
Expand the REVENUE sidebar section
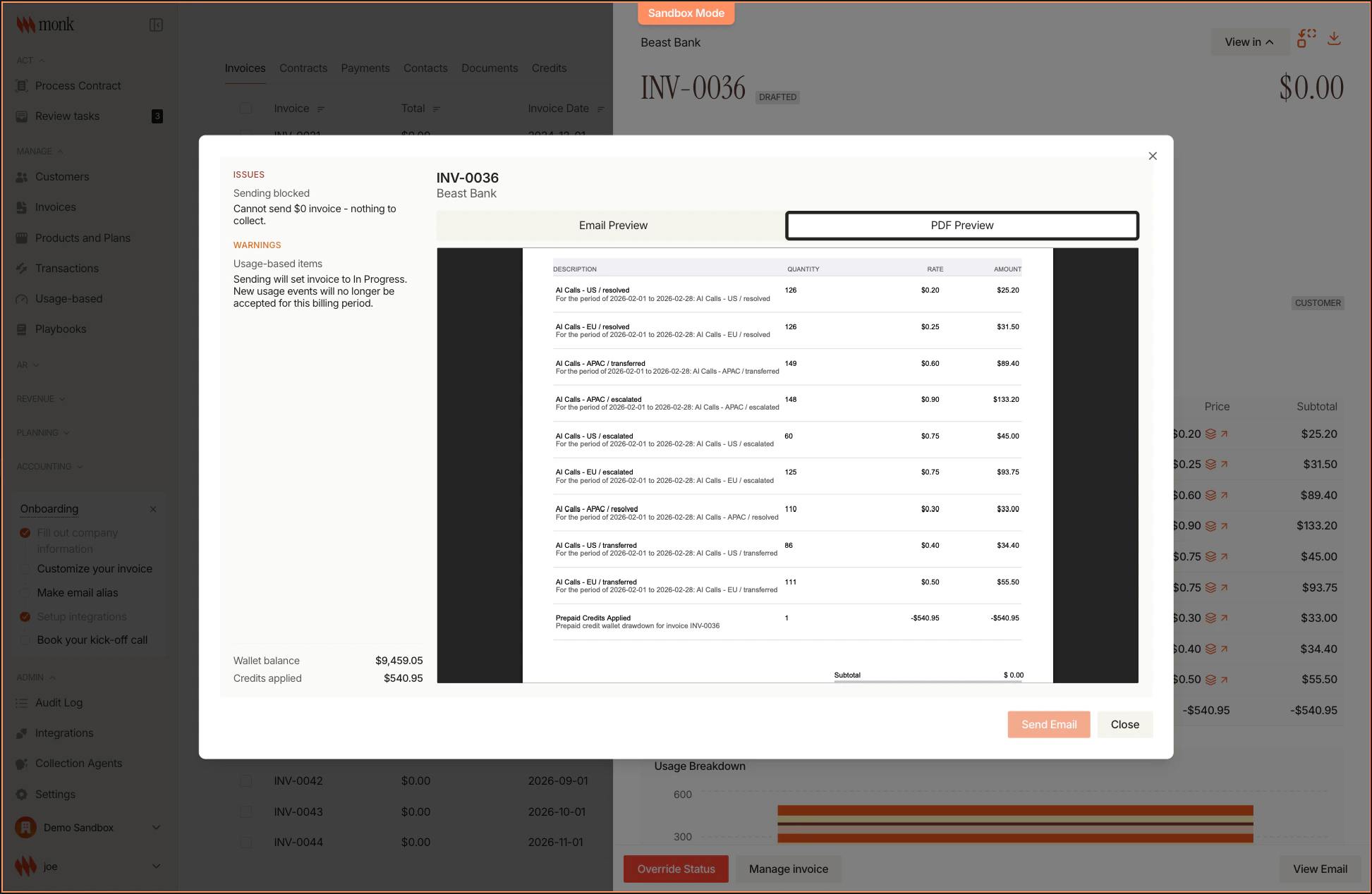pyautogui.click(x=41, y=399)
